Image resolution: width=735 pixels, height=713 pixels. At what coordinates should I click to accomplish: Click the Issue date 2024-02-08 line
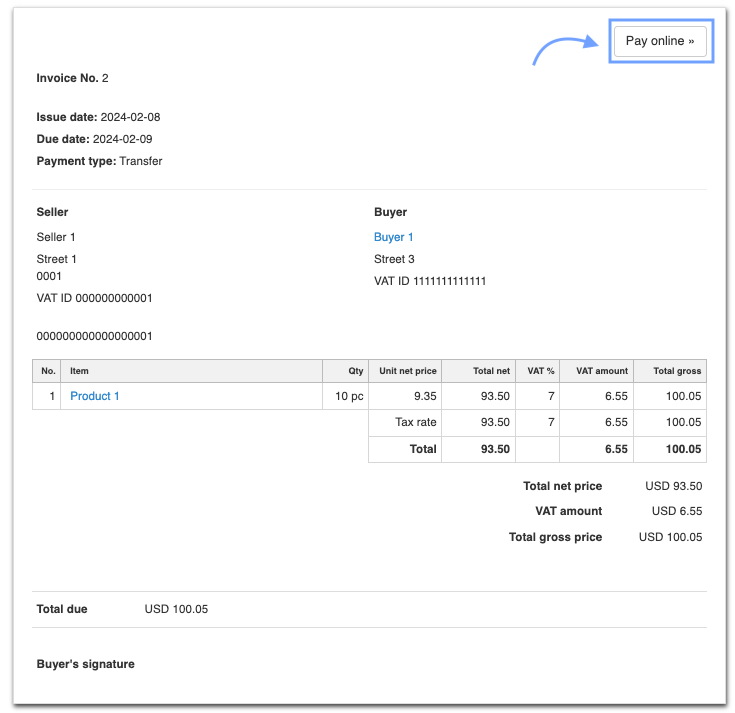coord(98,117)
